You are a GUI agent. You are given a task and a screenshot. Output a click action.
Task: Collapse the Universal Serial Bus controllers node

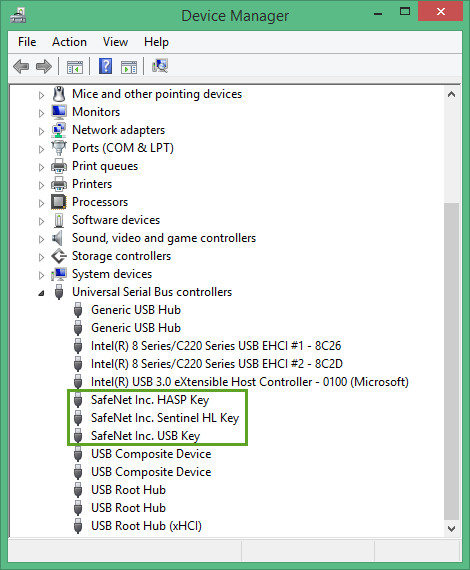pyautogui.click(x=41, y=293)
